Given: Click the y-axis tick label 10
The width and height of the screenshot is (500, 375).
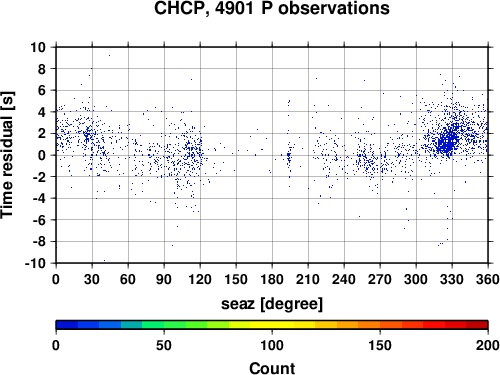Looking at the screenshot, I should click(38, 47).
